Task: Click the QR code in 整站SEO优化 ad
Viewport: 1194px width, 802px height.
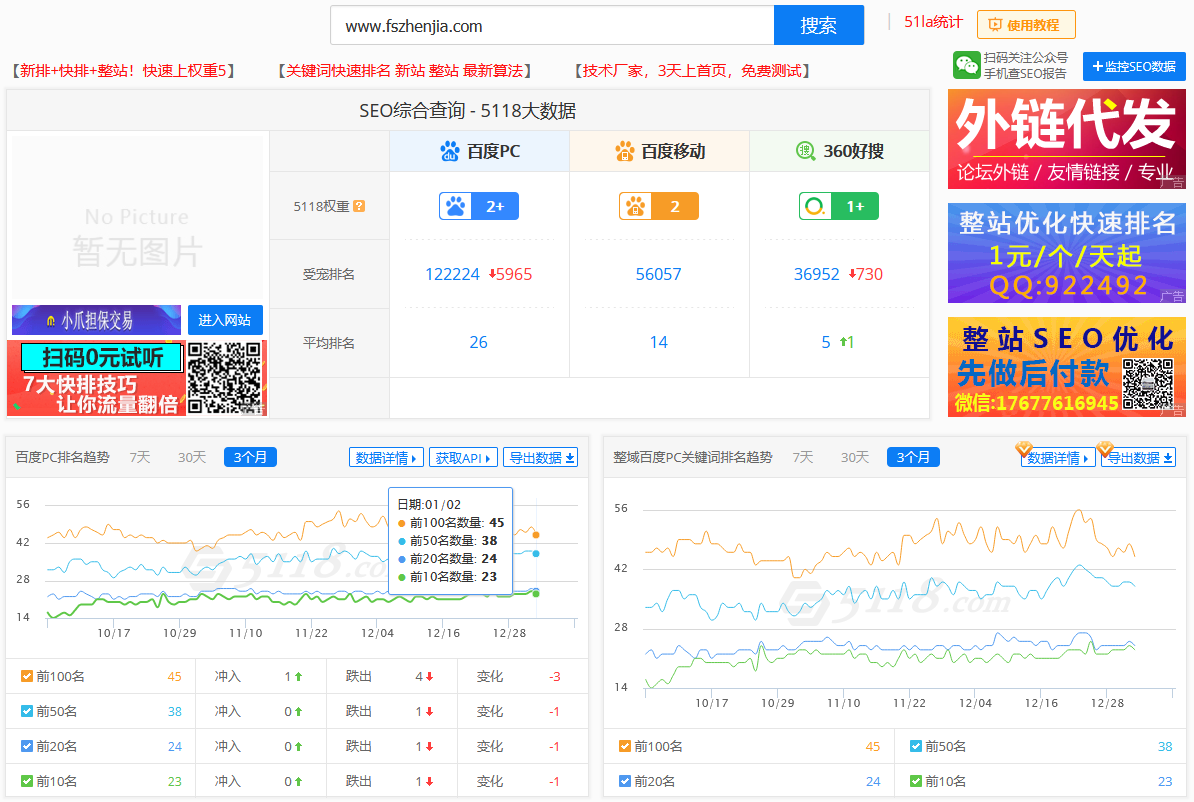Action: pos(1148,385)
